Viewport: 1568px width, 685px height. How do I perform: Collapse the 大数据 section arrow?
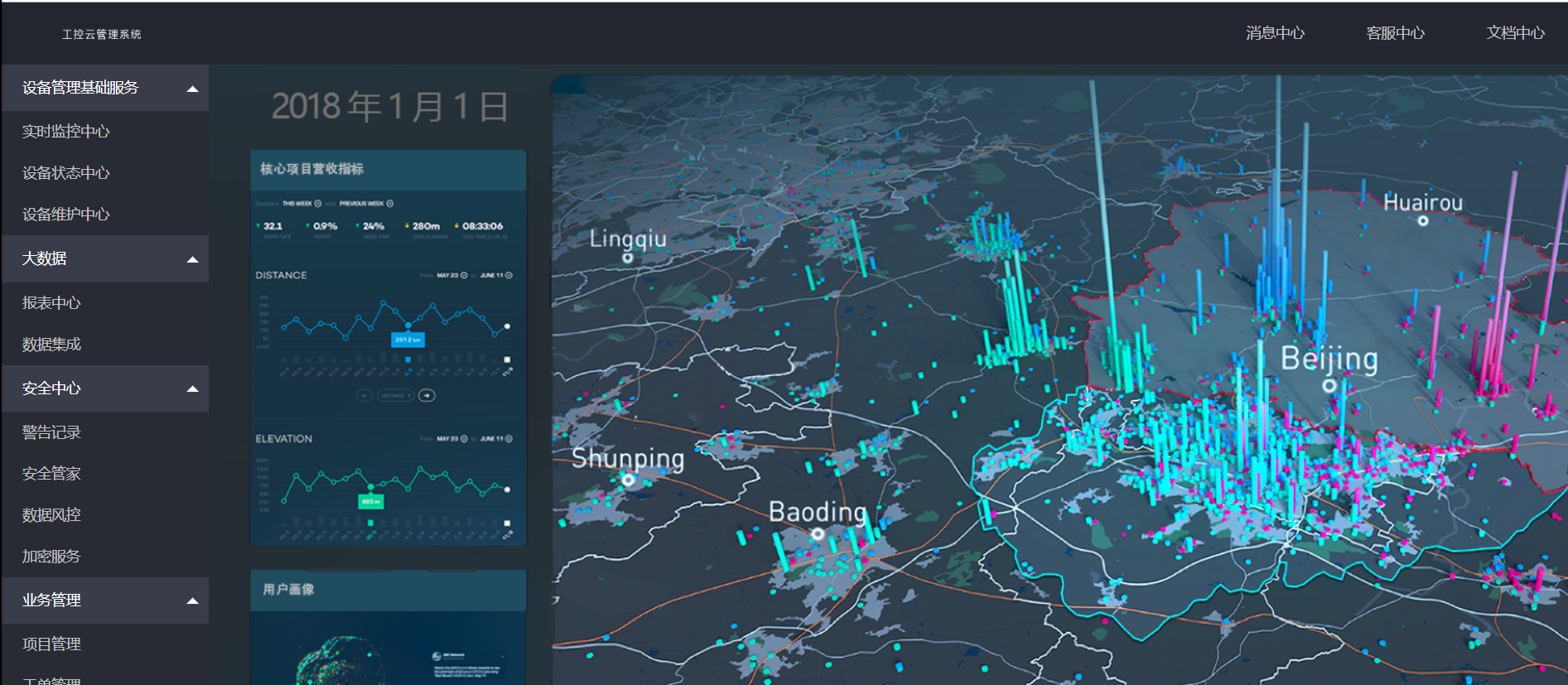coord(192,259)
